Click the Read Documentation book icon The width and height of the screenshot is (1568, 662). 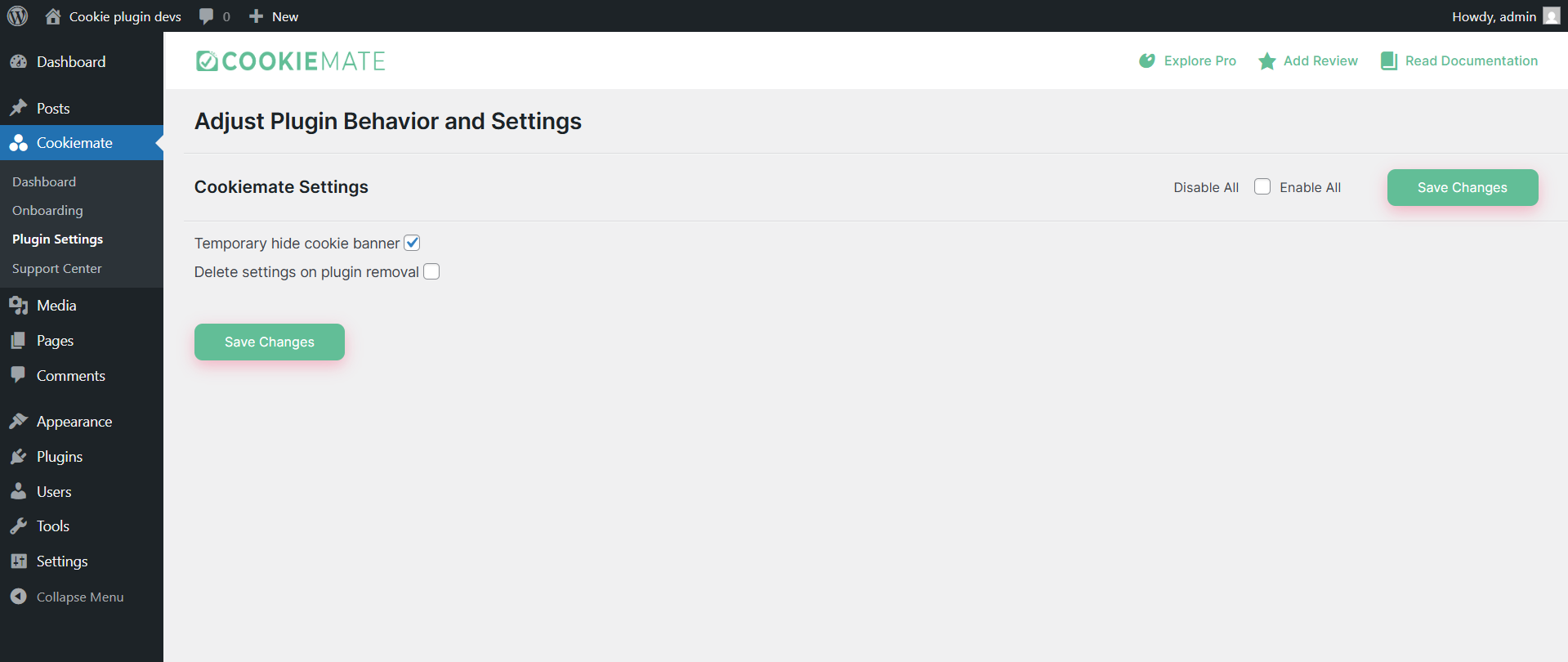(1388, 61)
